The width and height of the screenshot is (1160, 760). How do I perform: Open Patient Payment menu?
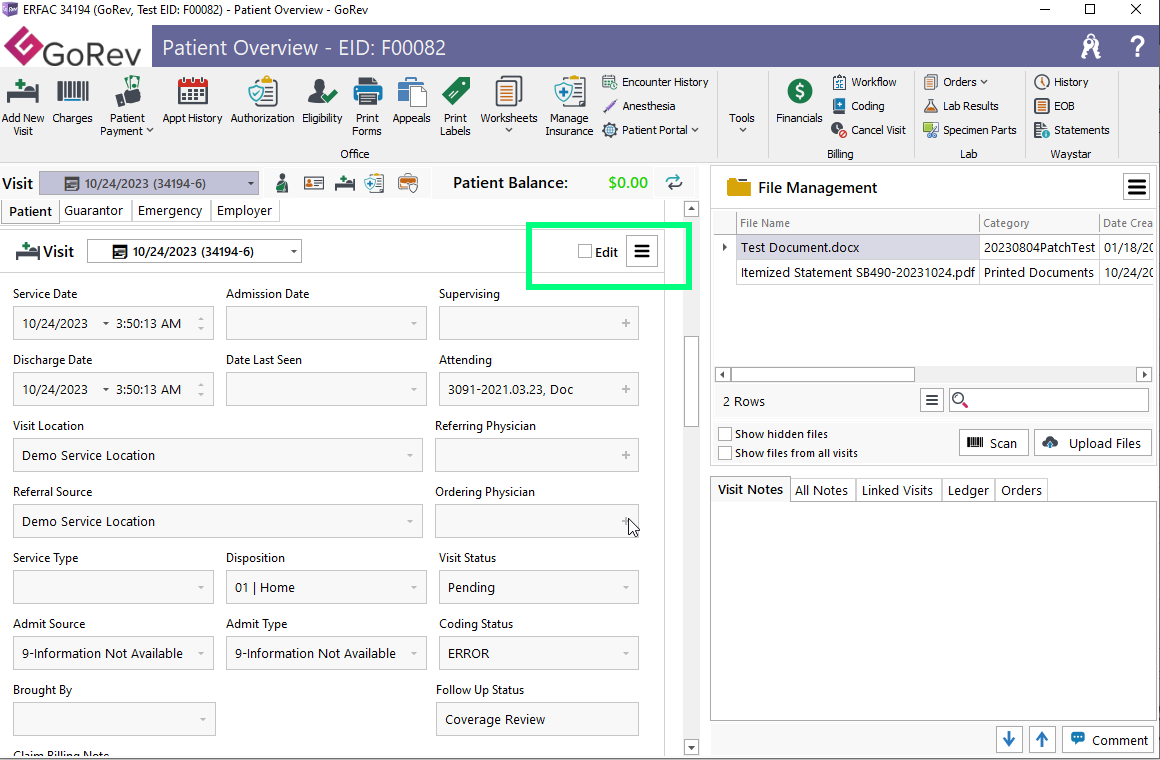tap(127, 108)
